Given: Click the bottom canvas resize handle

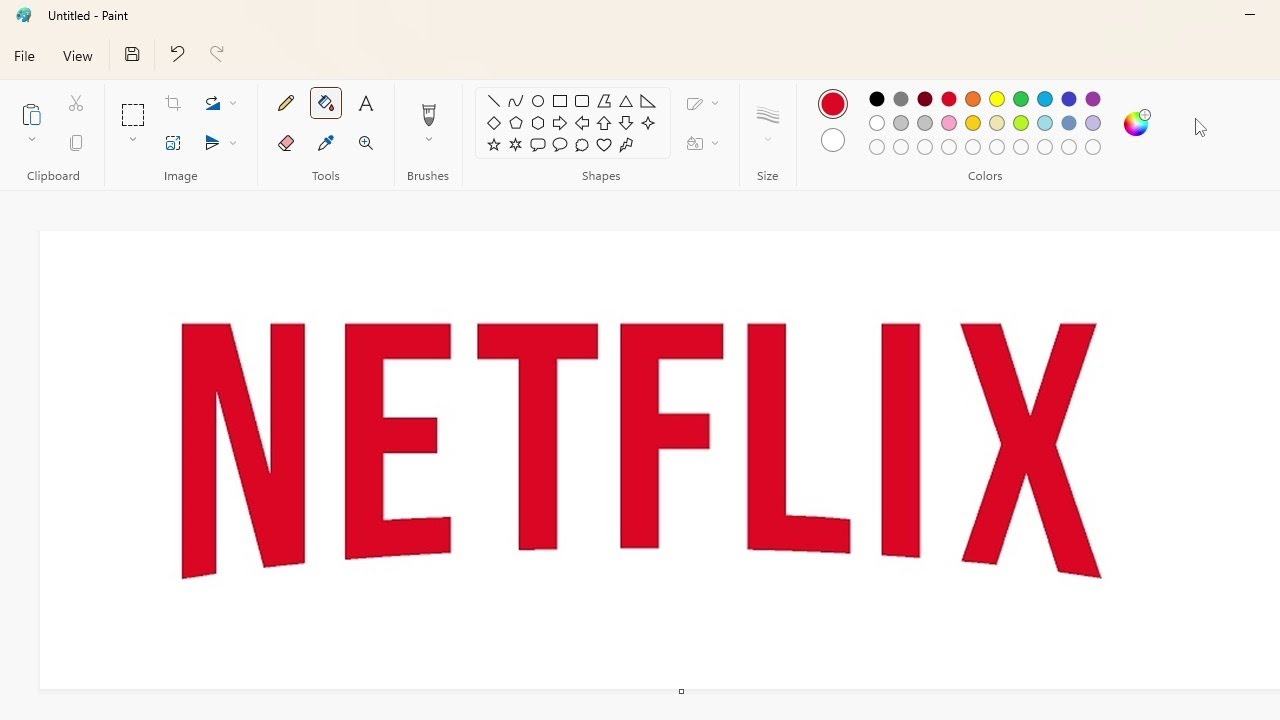Looking at the screenshot, I should click(x=681, y=691).
